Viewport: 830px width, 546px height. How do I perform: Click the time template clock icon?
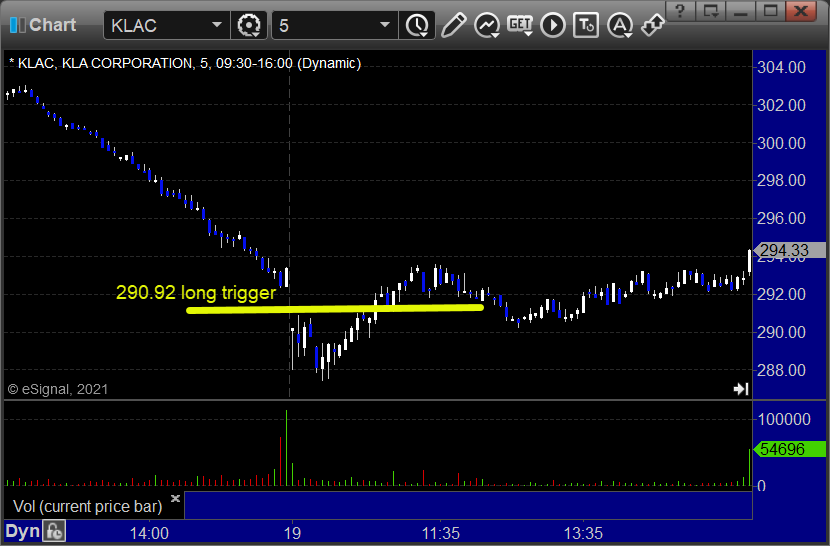click(x=417, y=25)
